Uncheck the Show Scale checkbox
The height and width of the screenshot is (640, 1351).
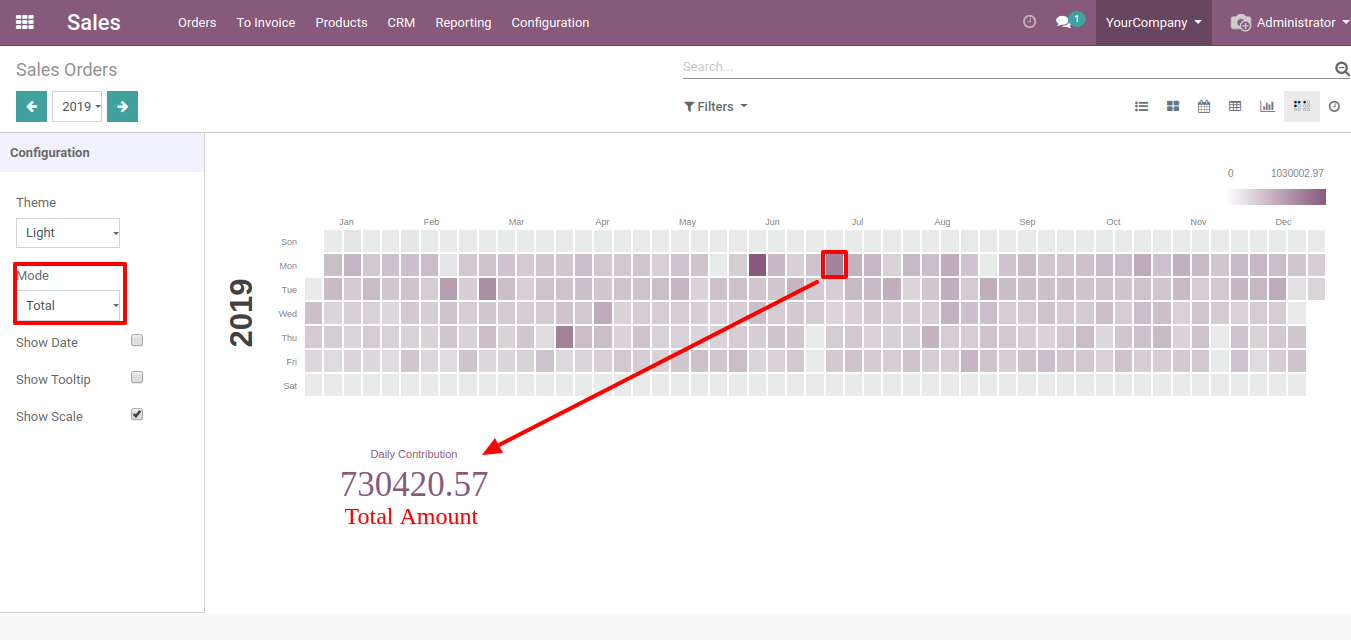(137, 414)
